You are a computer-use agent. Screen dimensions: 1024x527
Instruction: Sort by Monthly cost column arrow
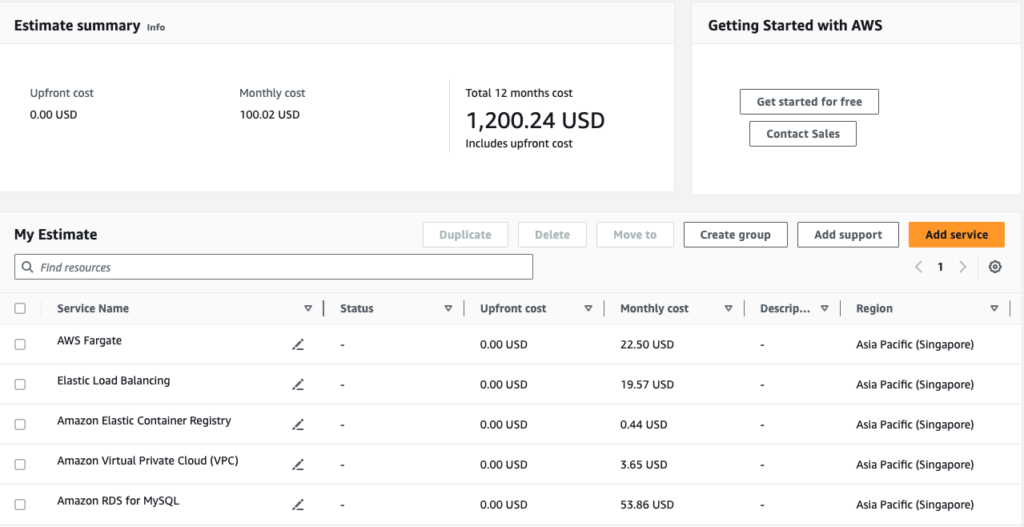click(728, 308)
